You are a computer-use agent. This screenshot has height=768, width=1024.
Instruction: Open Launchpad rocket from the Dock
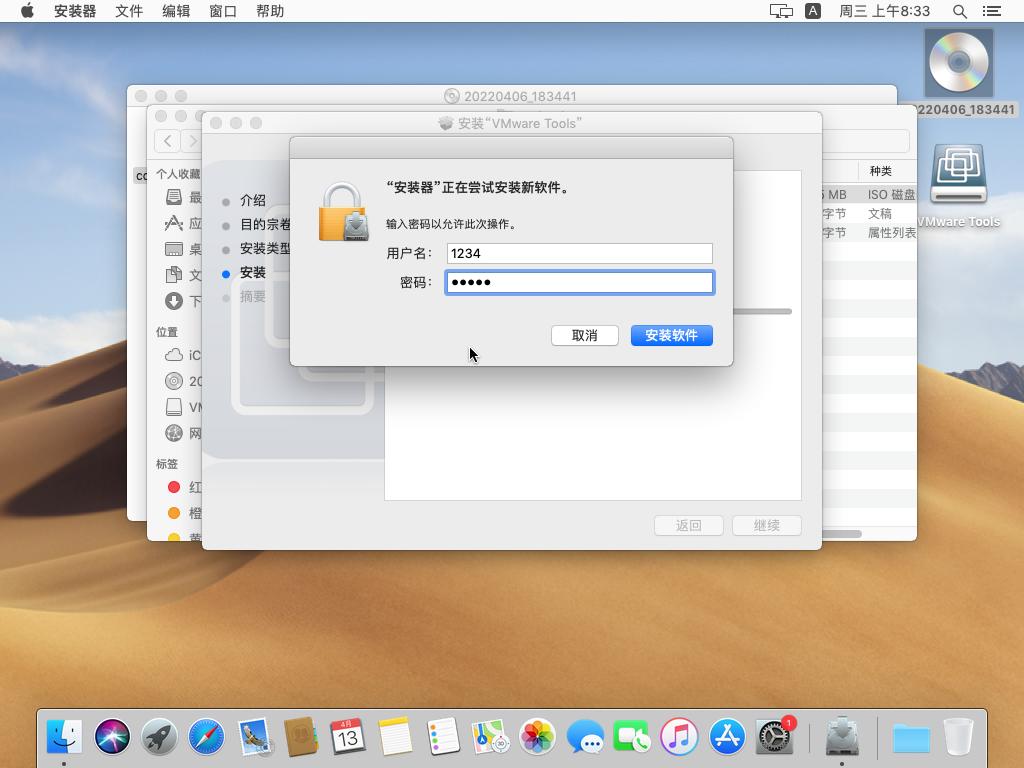pos(159,737)
